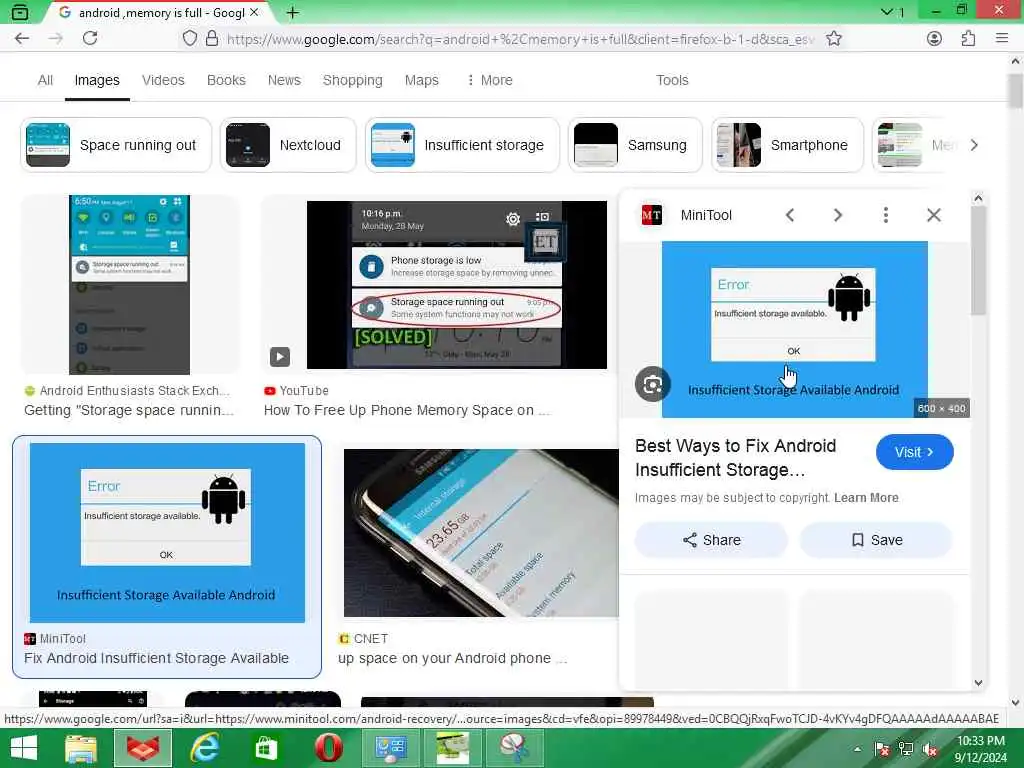This screenshot has height=768, width=1024.
Task: Open File Explorer from taskbar
Action: click(81, 748)
